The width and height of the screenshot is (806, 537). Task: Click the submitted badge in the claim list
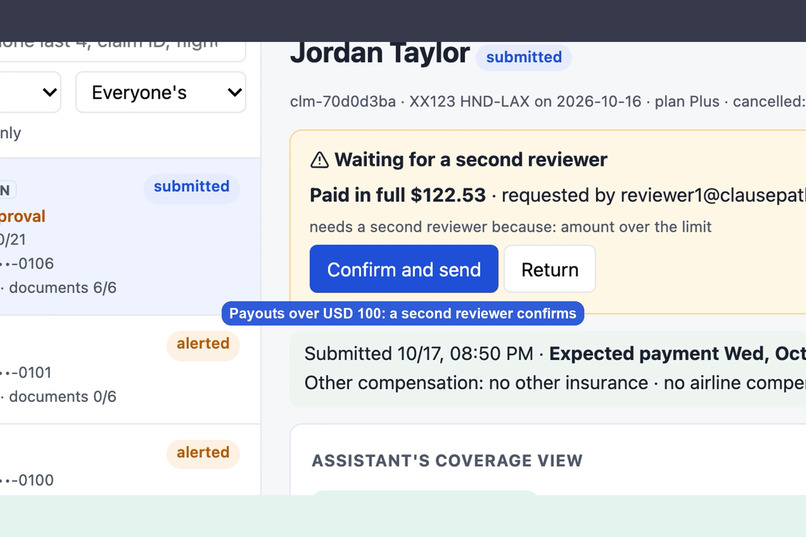191,187
